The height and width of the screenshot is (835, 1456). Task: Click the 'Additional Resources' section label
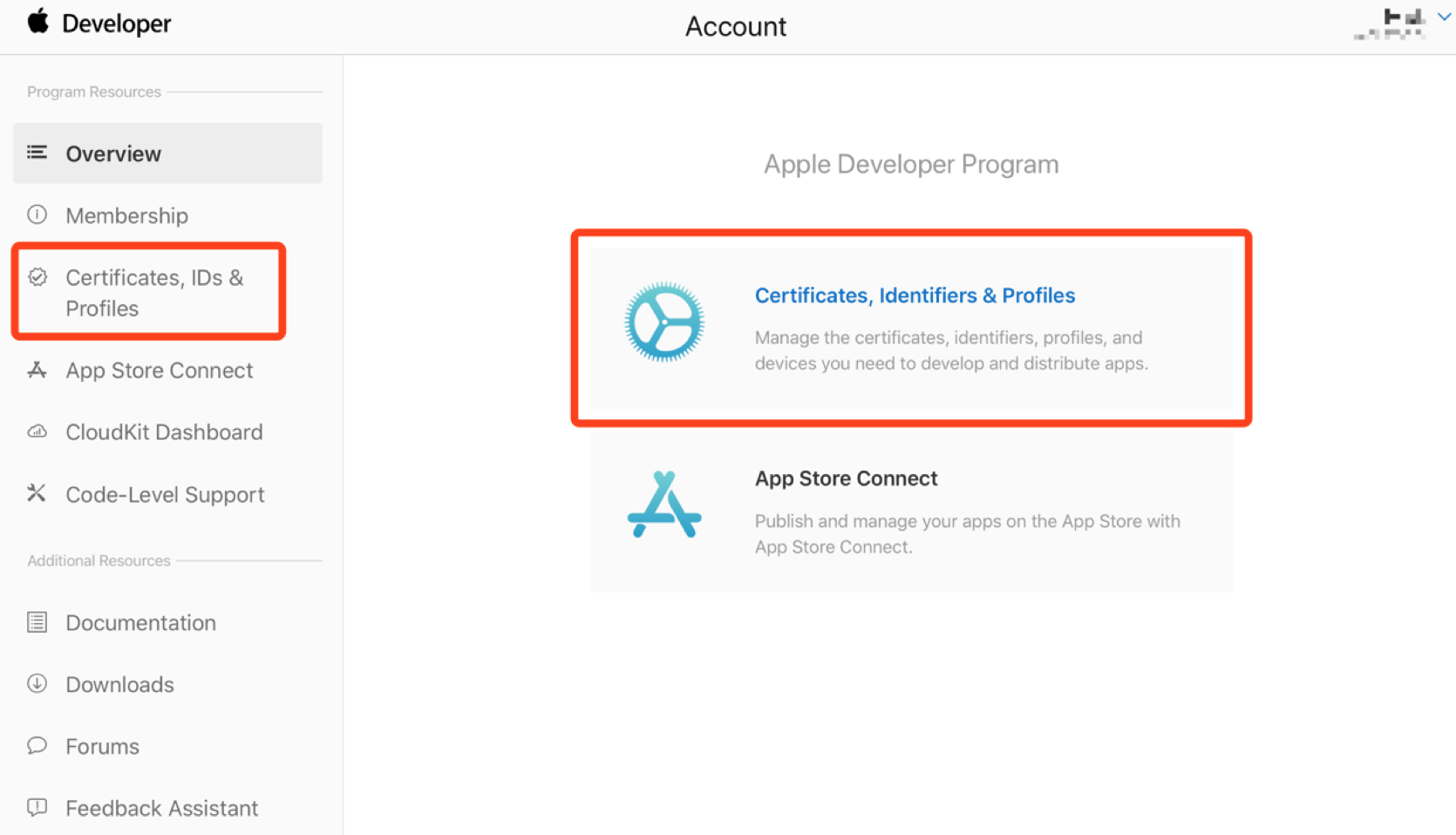tap(99, 560)
